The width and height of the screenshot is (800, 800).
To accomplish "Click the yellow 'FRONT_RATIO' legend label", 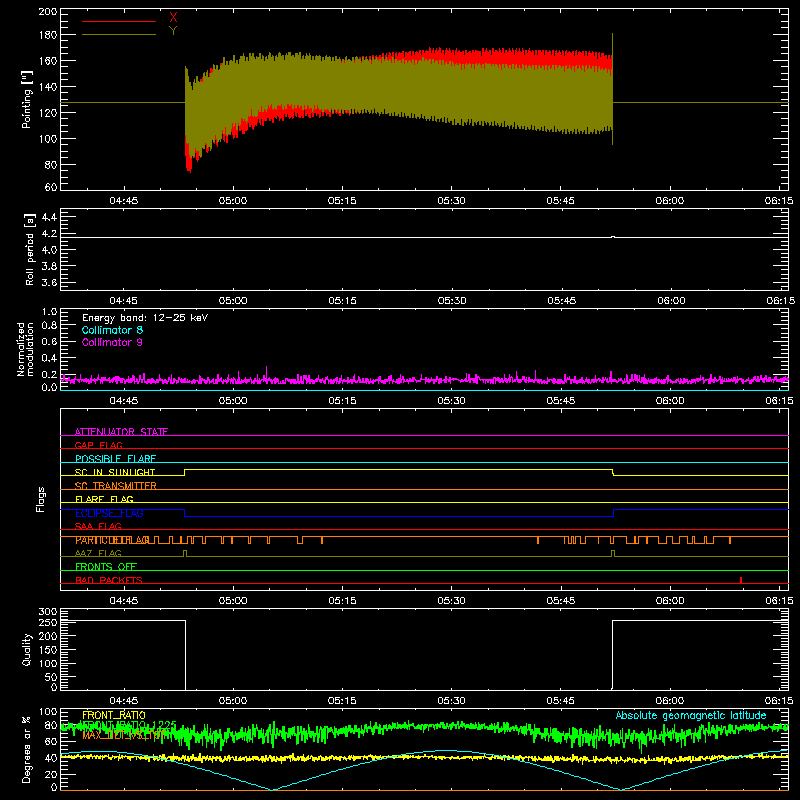I will tap(114, 715).
